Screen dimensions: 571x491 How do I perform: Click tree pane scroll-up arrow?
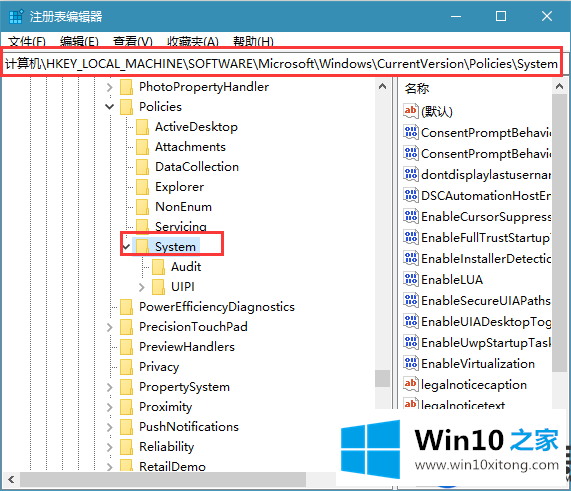tap(382, 87)
